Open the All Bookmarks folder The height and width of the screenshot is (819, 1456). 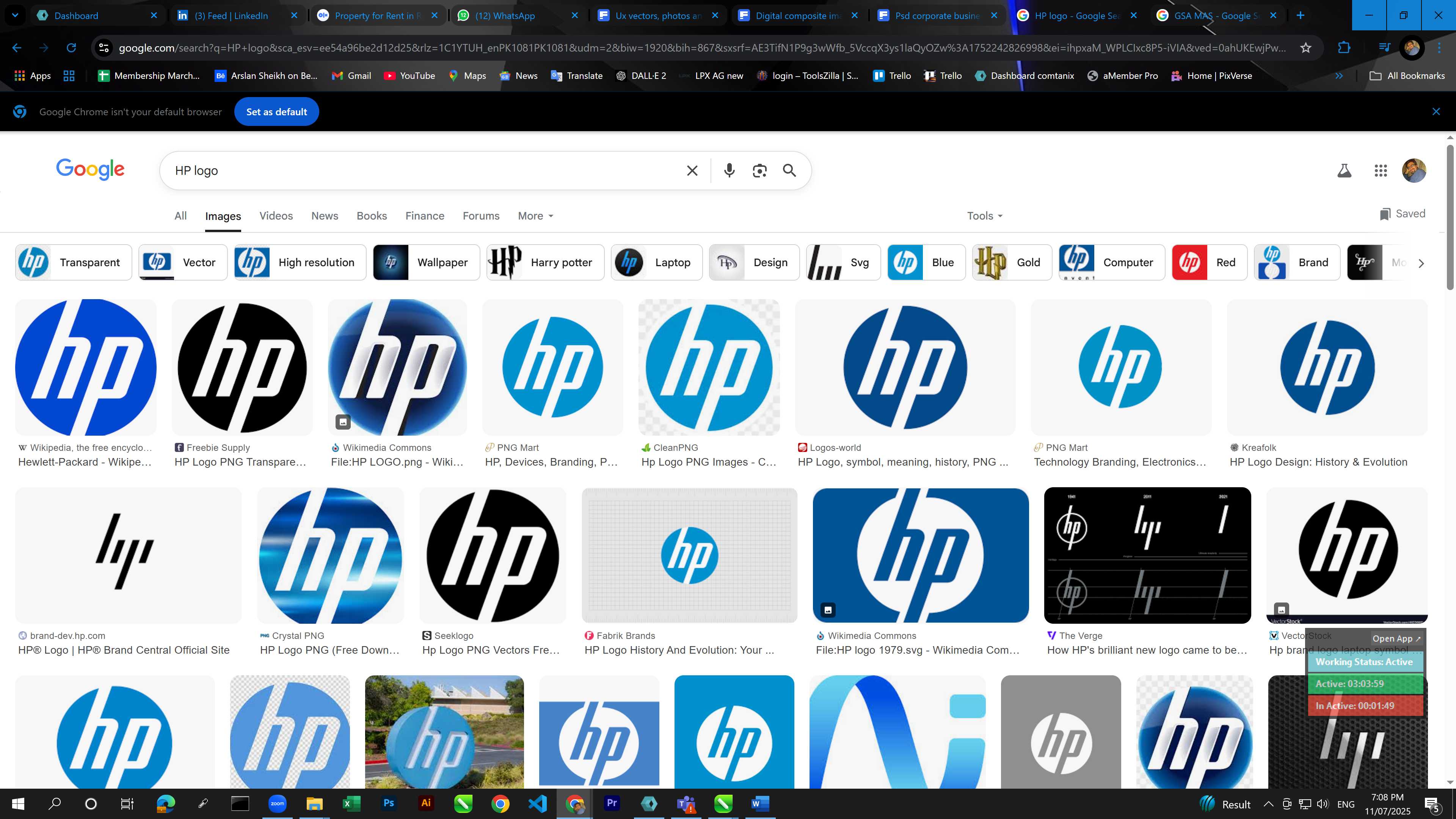[1407, 76]
